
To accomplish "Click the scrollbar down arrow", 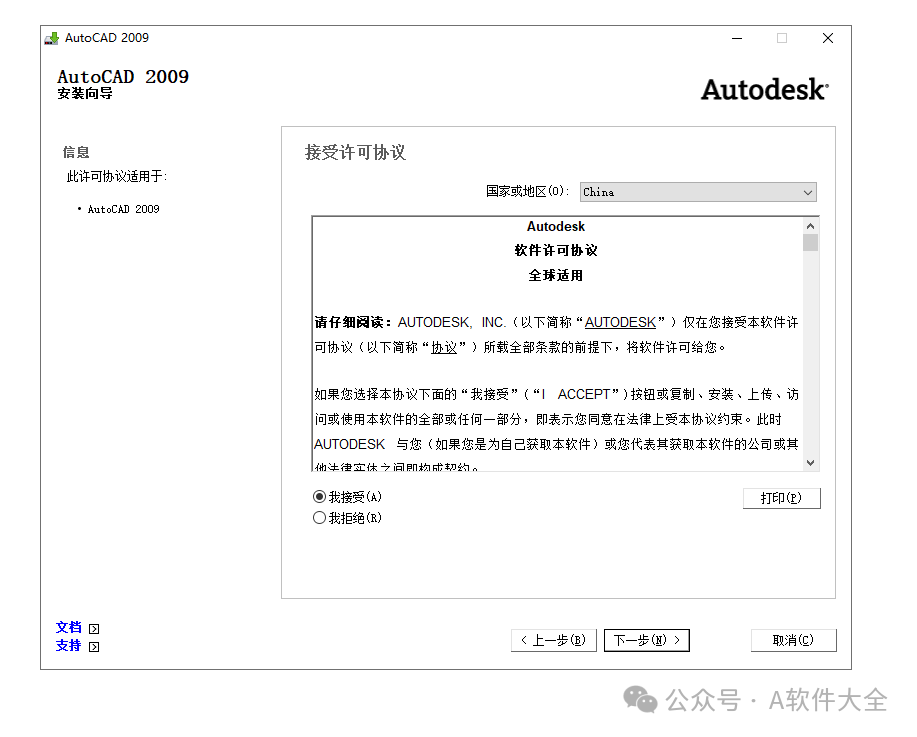I will coord(810,462).
